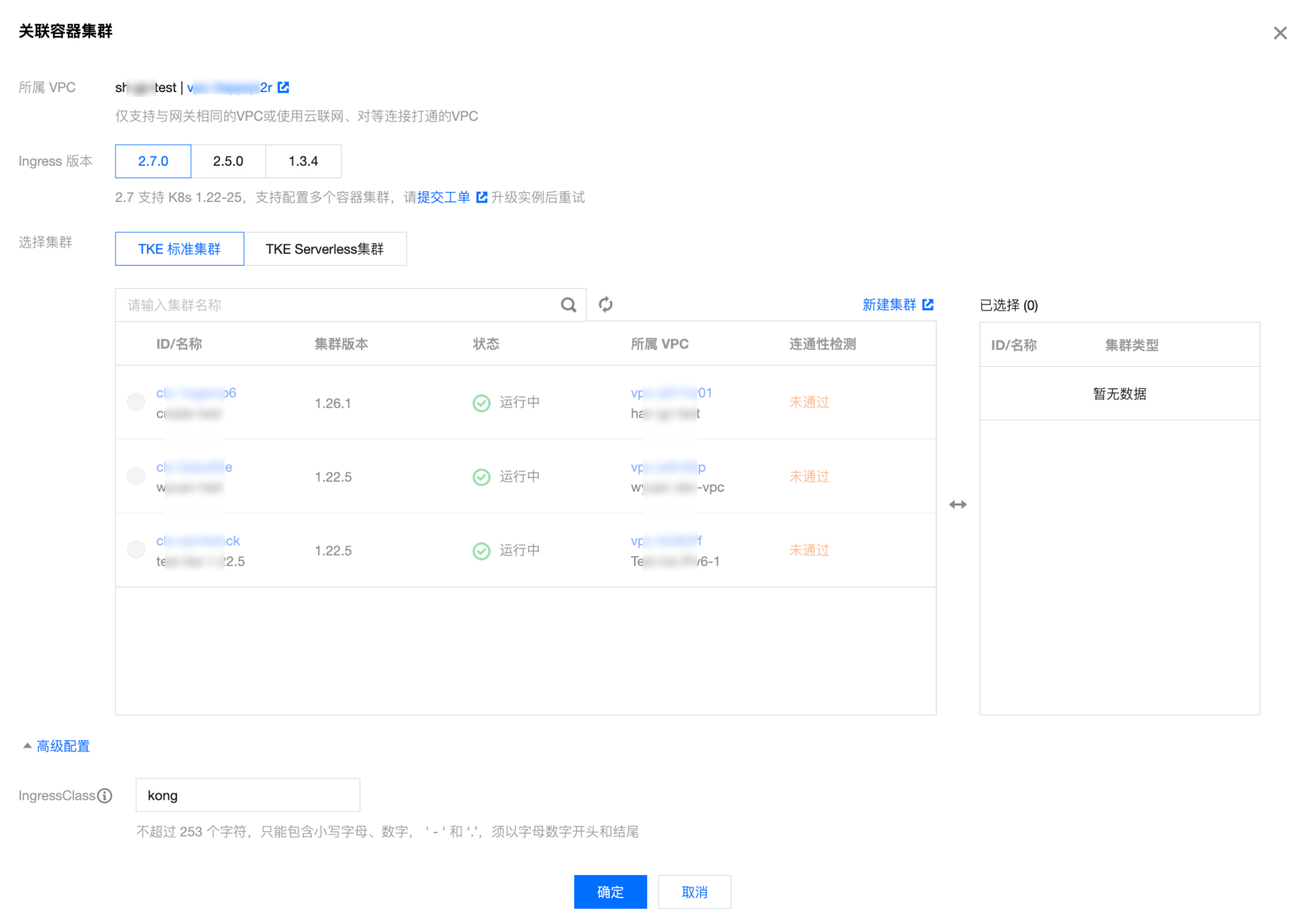Click 集群类型 header in selected panel
The height and width of the screenshot is (924, 1309).
tap(1131, 345)
